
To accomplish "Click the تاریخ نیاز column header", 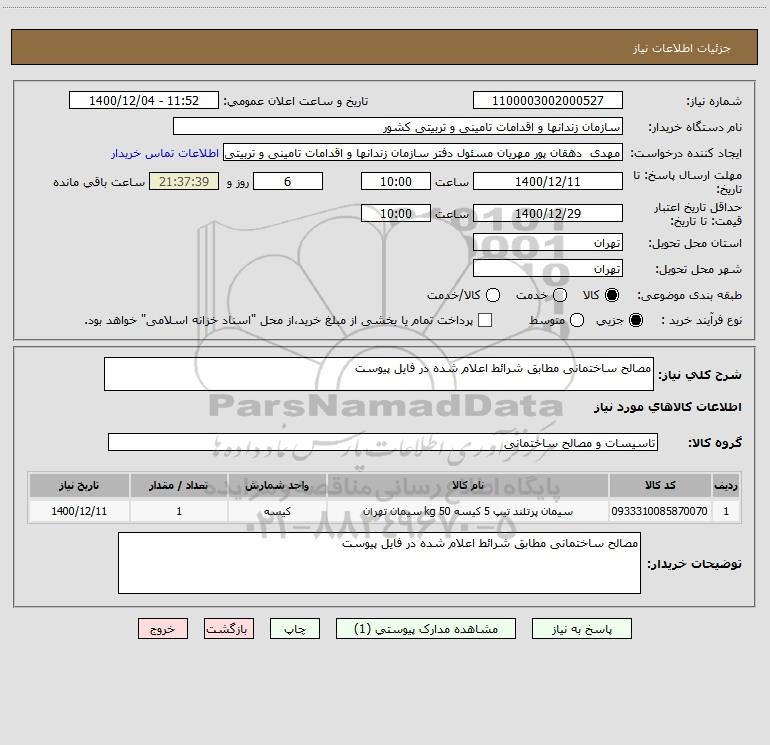I will pos(79,485).
